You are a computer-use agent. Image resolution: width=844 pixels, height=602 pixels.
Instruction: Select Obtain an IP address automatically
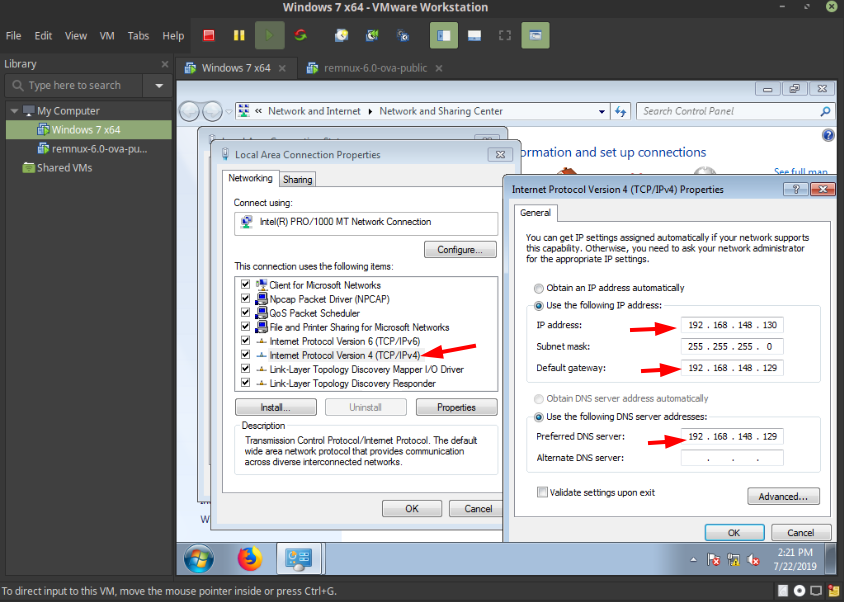[538, 288]
